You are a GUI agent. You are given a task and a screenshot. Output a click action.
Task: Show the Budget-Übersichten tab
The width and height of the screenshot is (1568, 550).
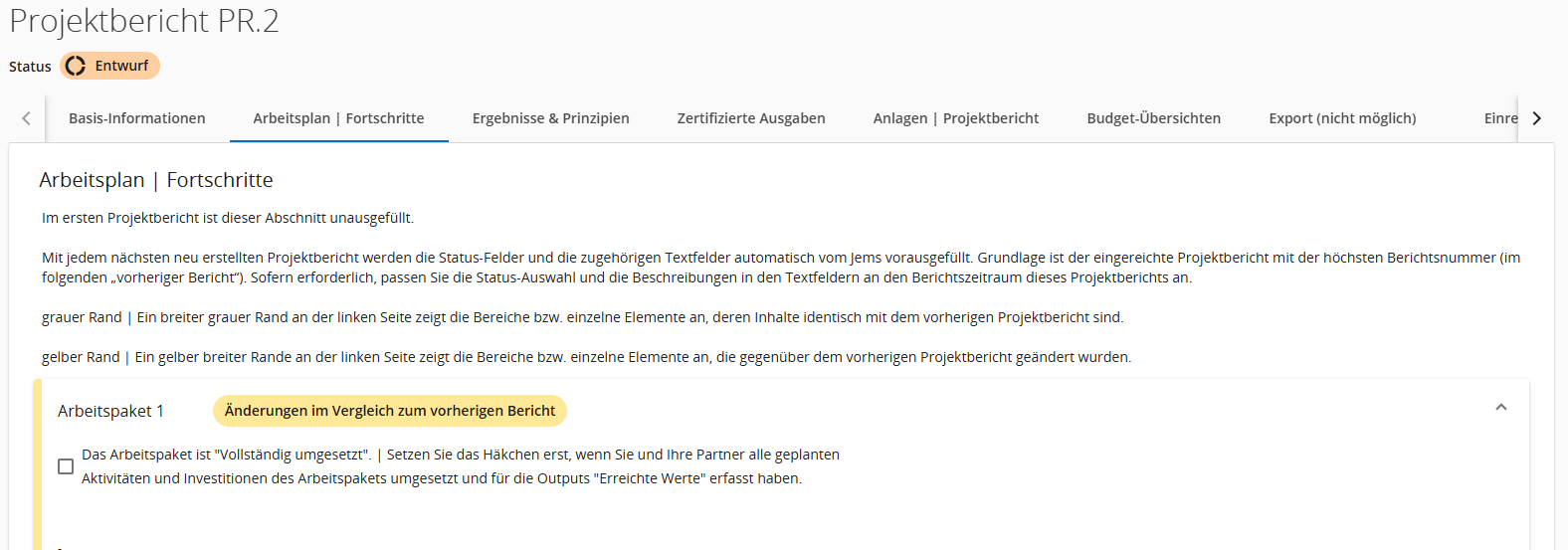1153,118
